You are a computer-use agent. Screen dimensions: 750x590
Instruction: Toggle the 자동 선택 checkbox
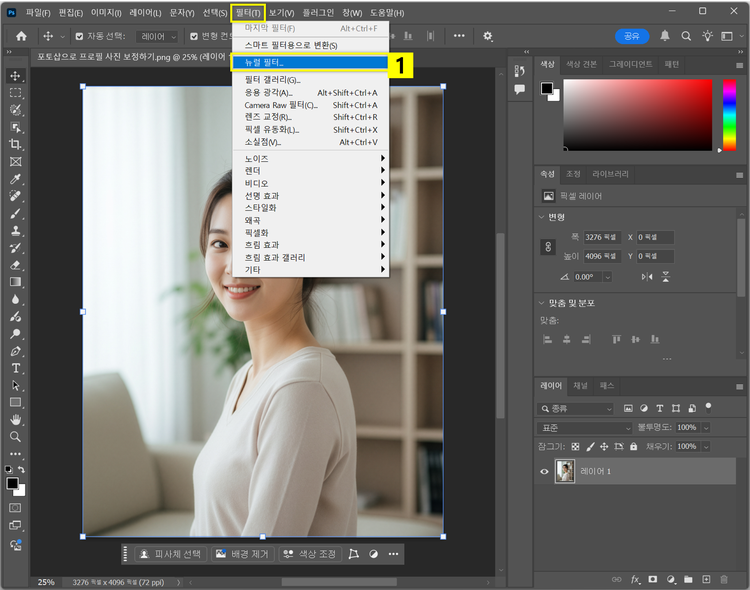pyautogui.click(x=78, y=36)
